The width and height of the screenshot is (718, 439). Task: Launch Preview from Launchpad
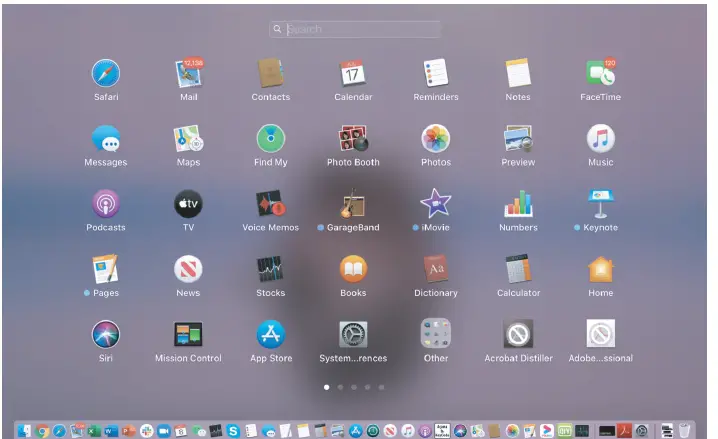518,138
